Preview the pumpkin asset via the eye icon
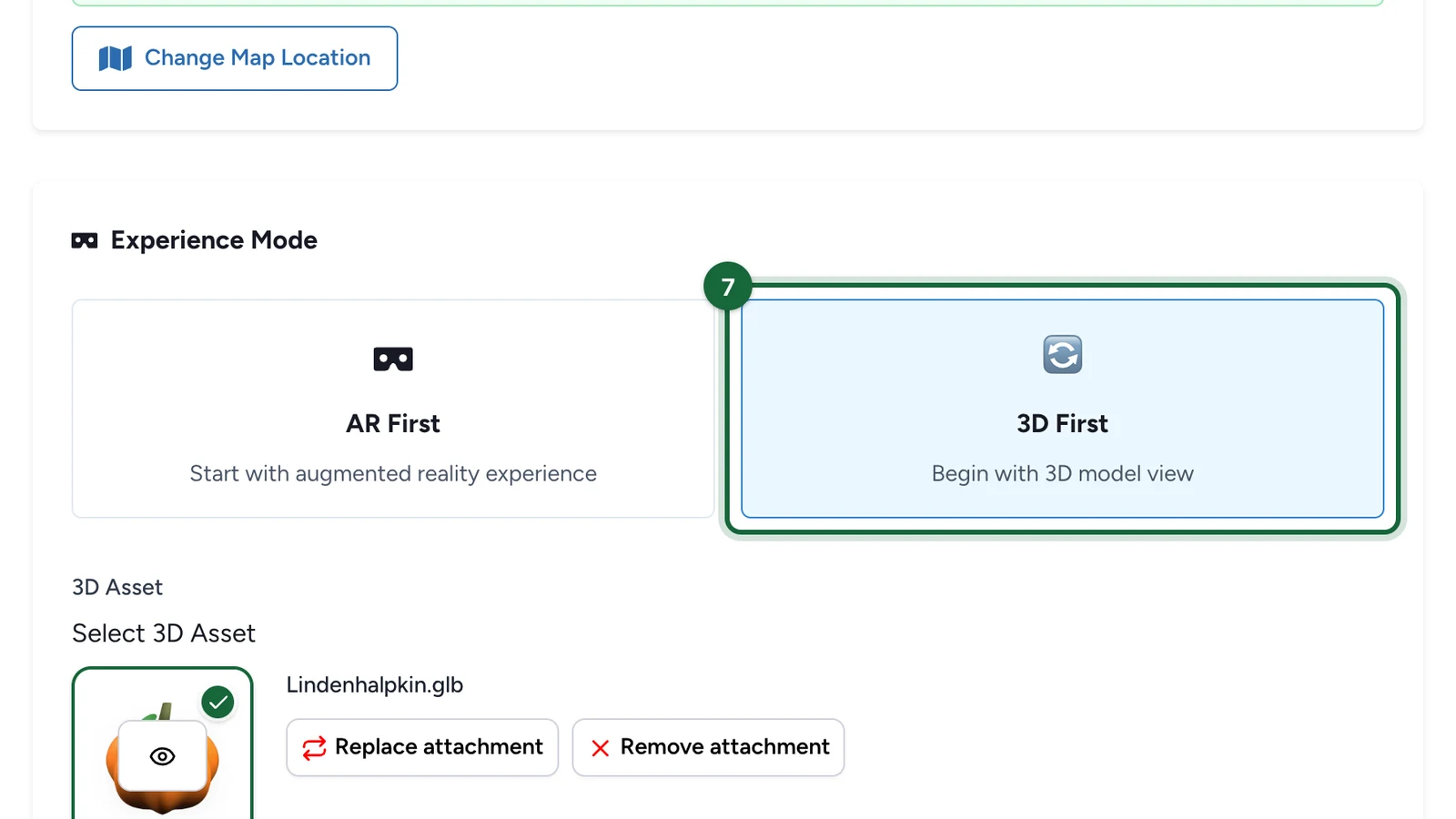1456x819 pixels. pyautogui.click(x=163, y=756)
